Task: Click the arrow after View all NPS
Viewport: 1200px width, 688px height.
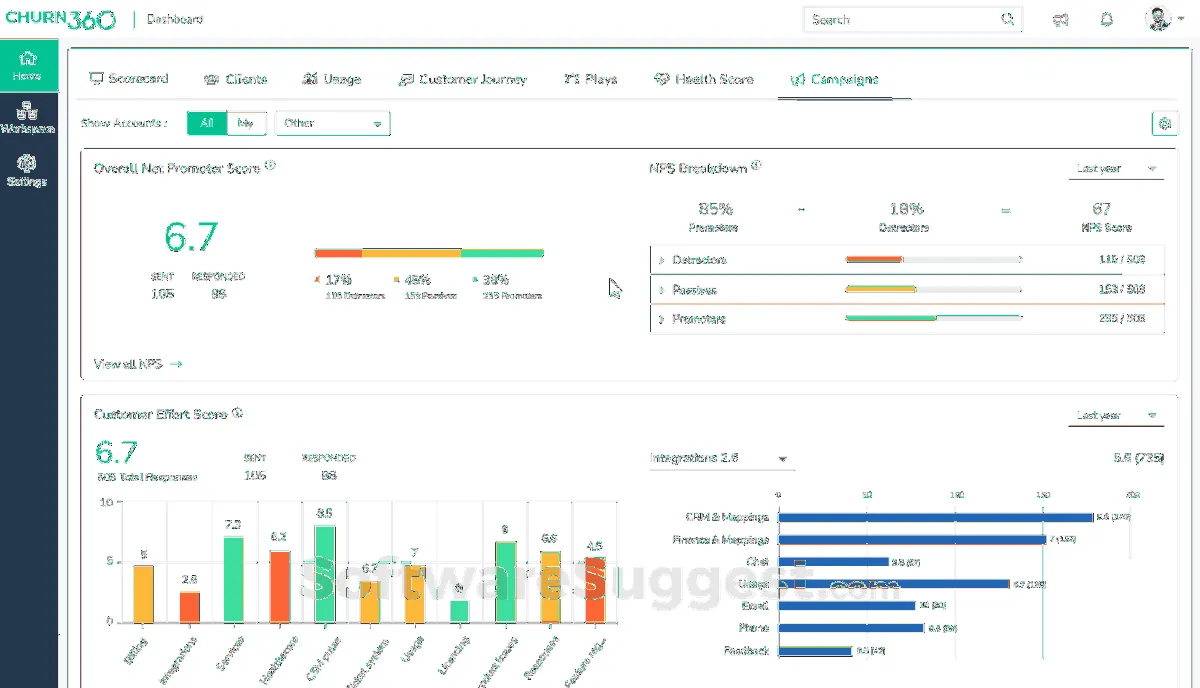Action: pyautogui.click(x=176, y=364)
